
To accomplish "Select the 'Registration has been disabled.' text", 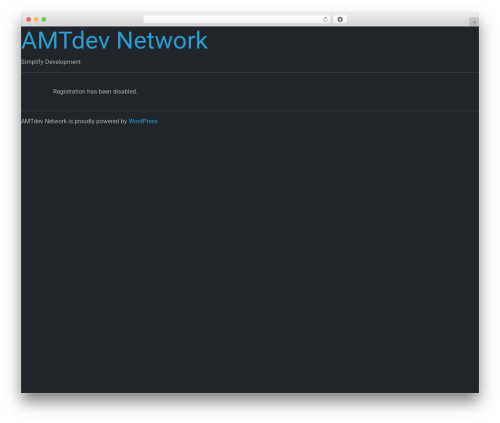I will click(x=95, y=92).
